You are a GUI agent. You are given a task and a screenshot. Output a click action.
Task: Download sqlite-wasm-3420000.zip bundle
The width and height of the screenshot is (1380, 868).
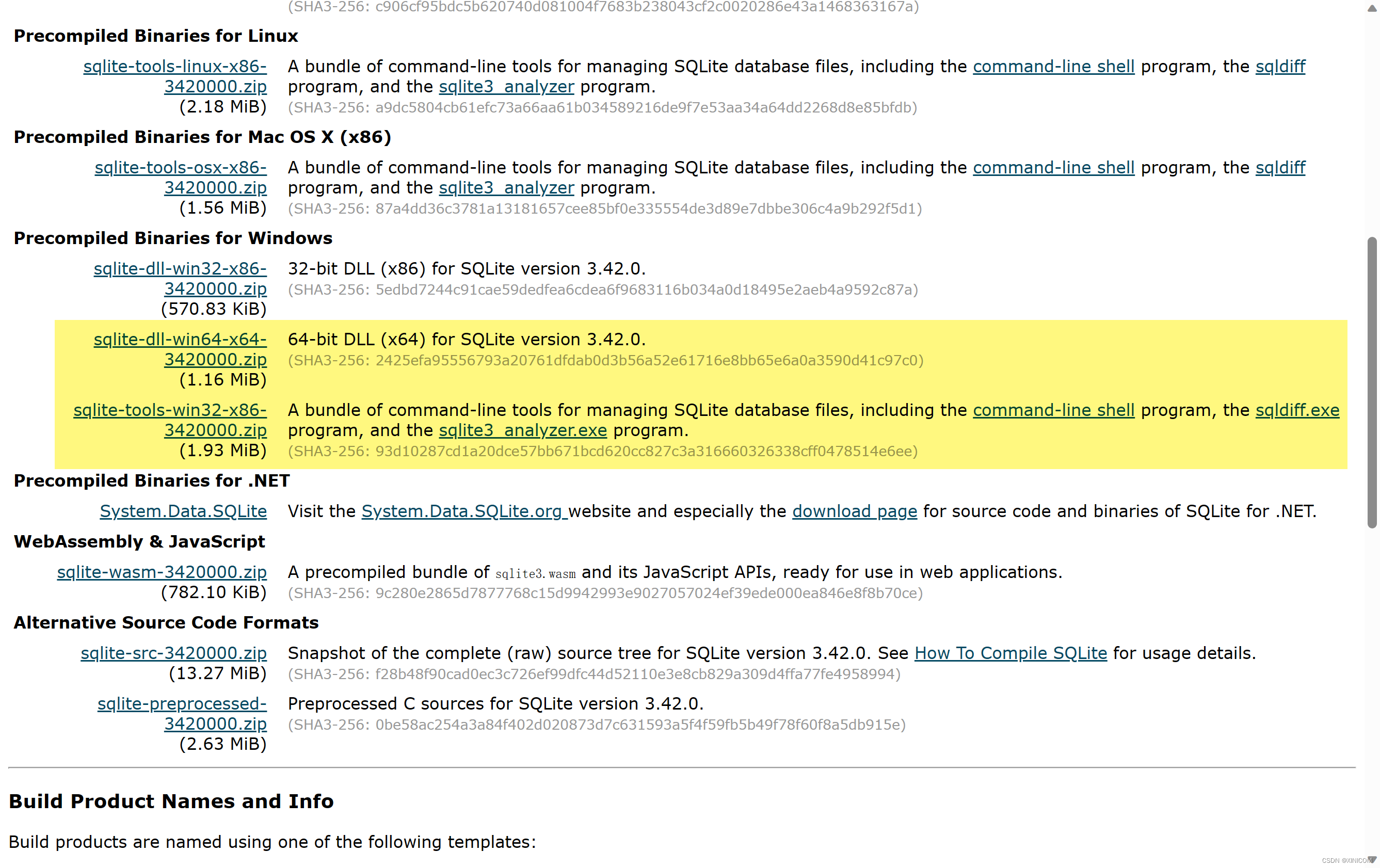coord(162,572)
